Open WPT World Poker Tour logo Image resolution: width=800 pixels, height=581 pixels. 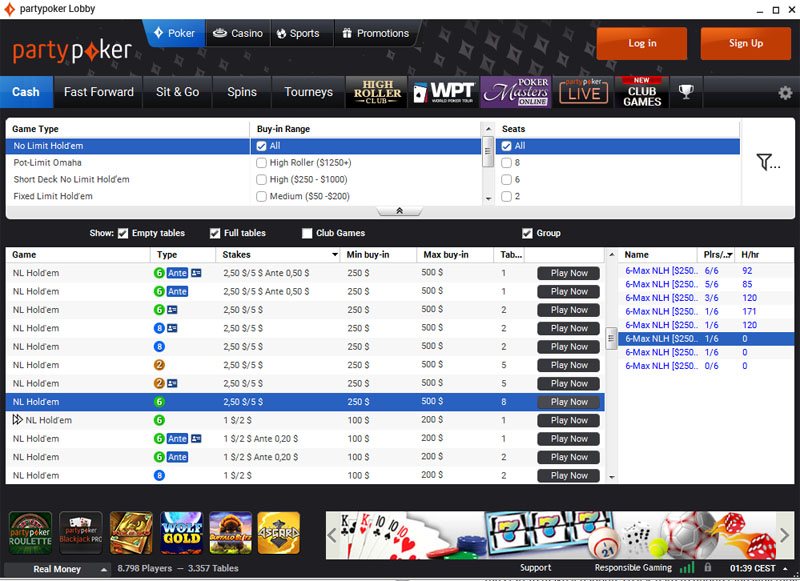[443, 92]
